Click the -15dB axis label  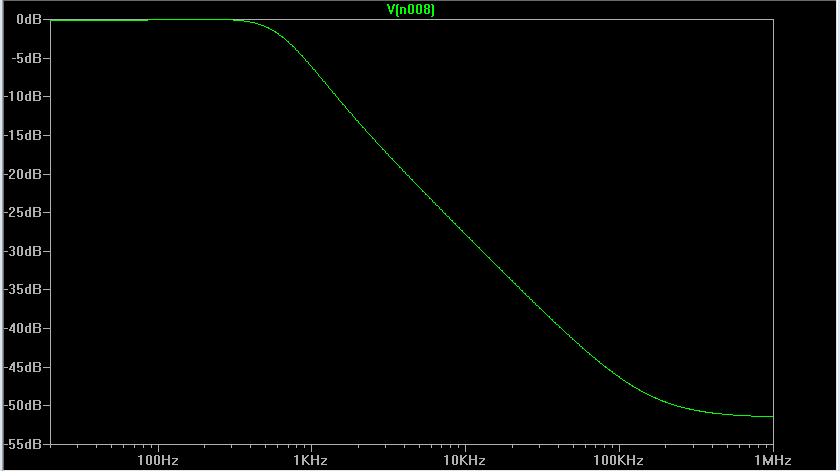click(23, 136)
